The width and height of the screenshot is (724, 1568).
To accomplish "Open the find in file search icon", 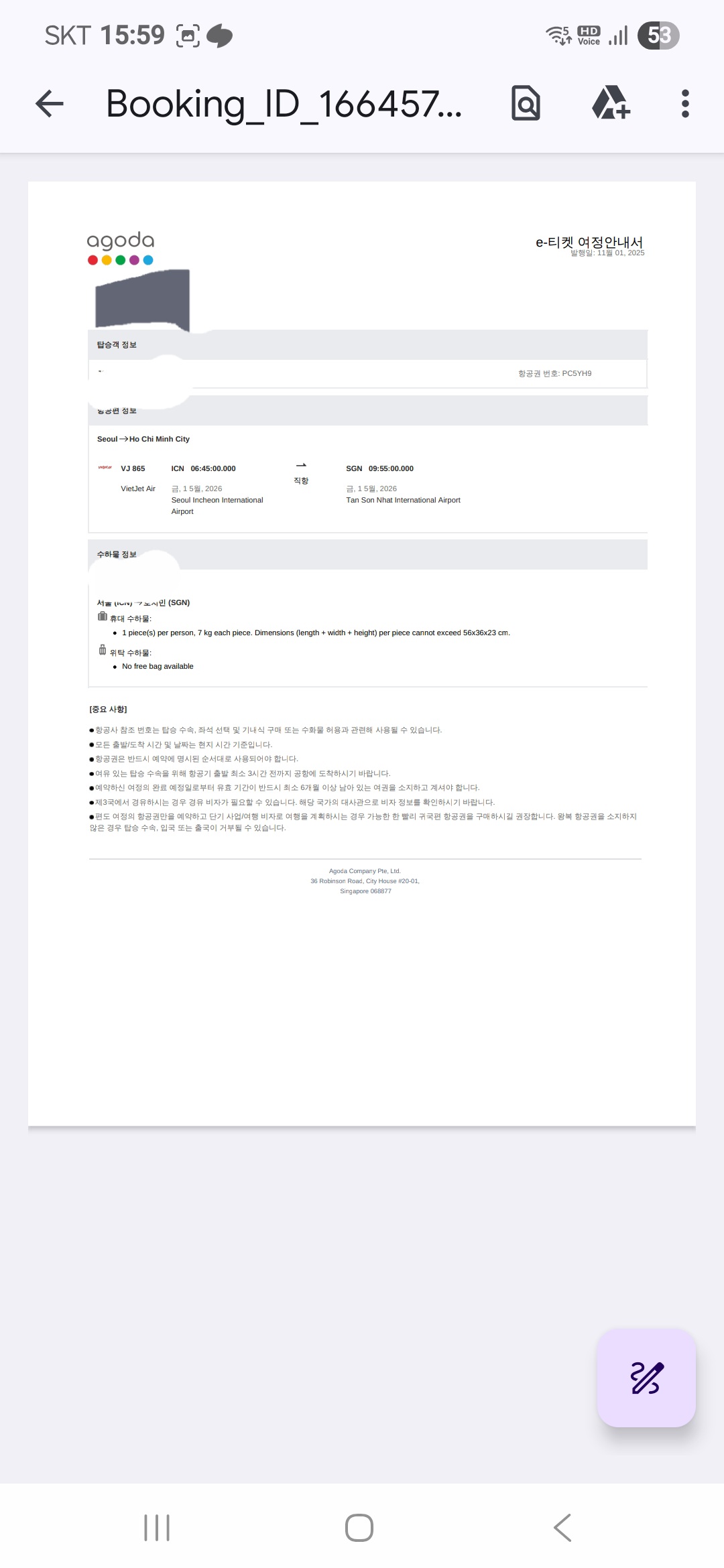I will 526,103.
